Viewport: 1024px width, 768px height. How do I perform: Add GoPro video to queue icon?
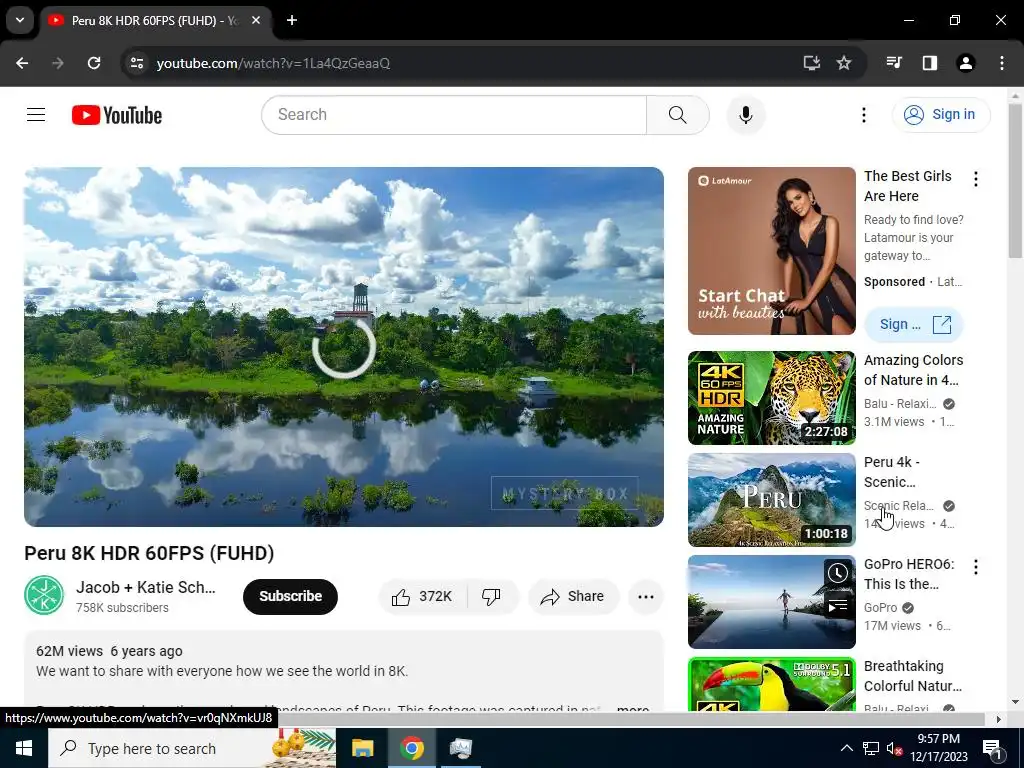(x=838, y=606)
